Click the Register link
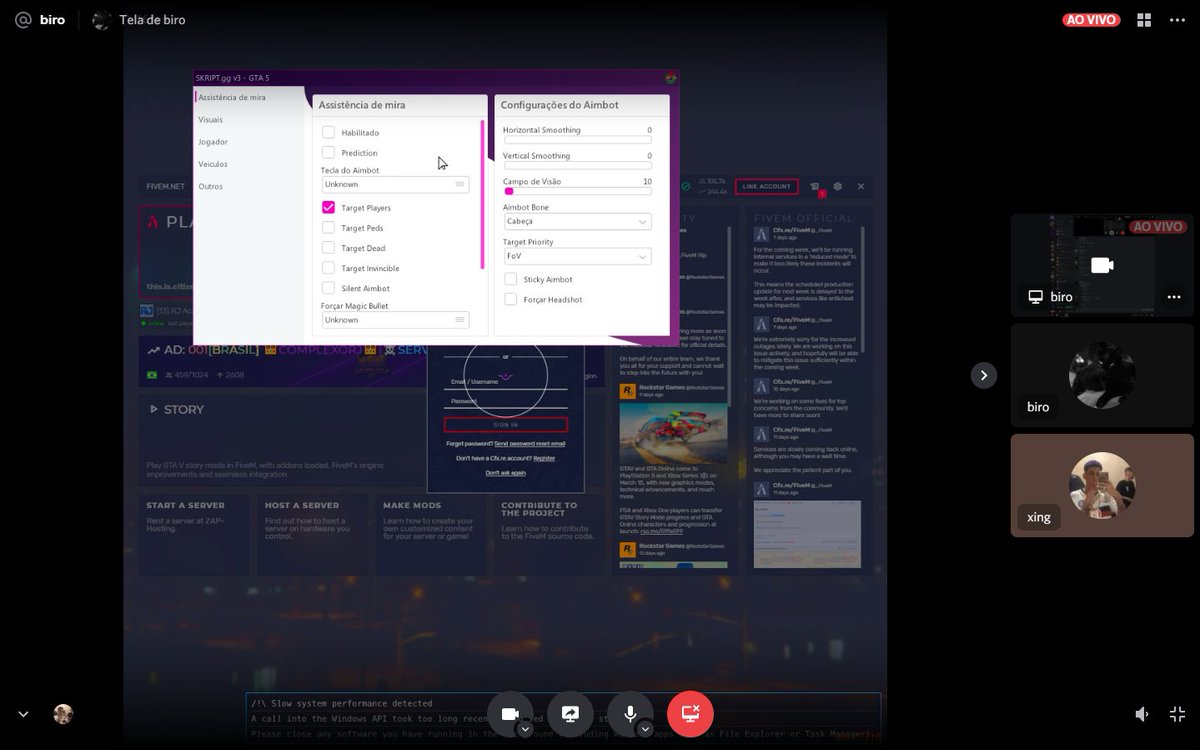This screenshot has height=750, width=1200. pos(544,458)
